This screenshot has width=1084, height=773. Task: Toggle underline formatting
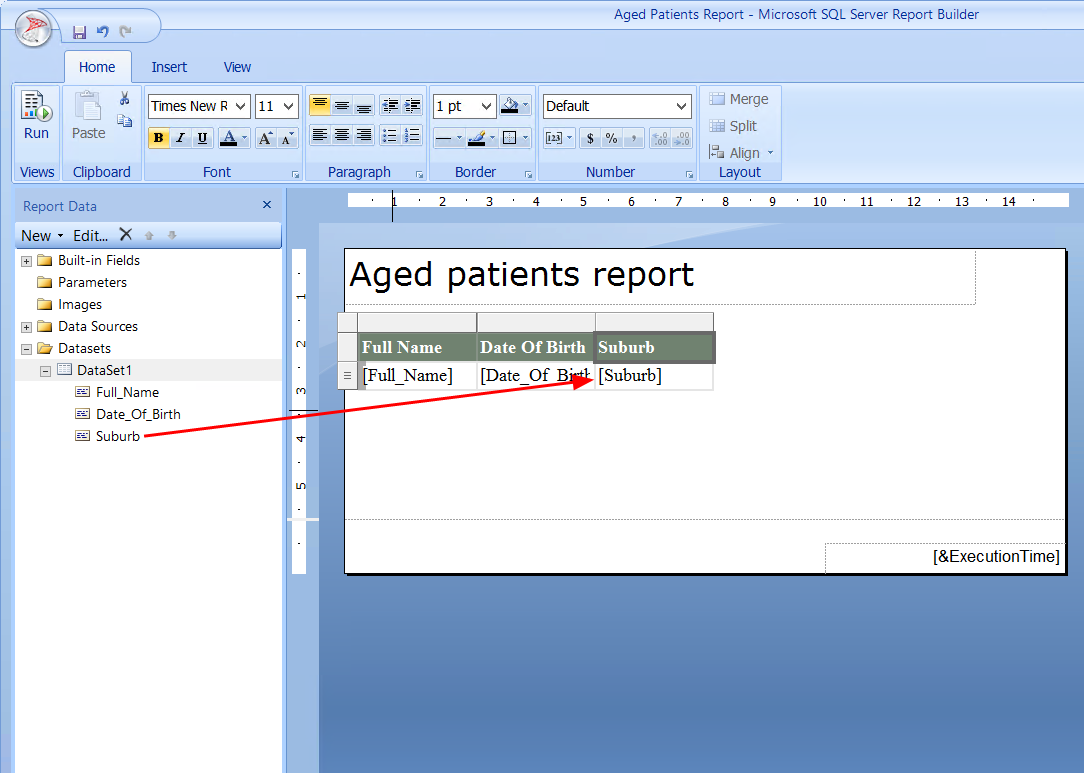202,138
